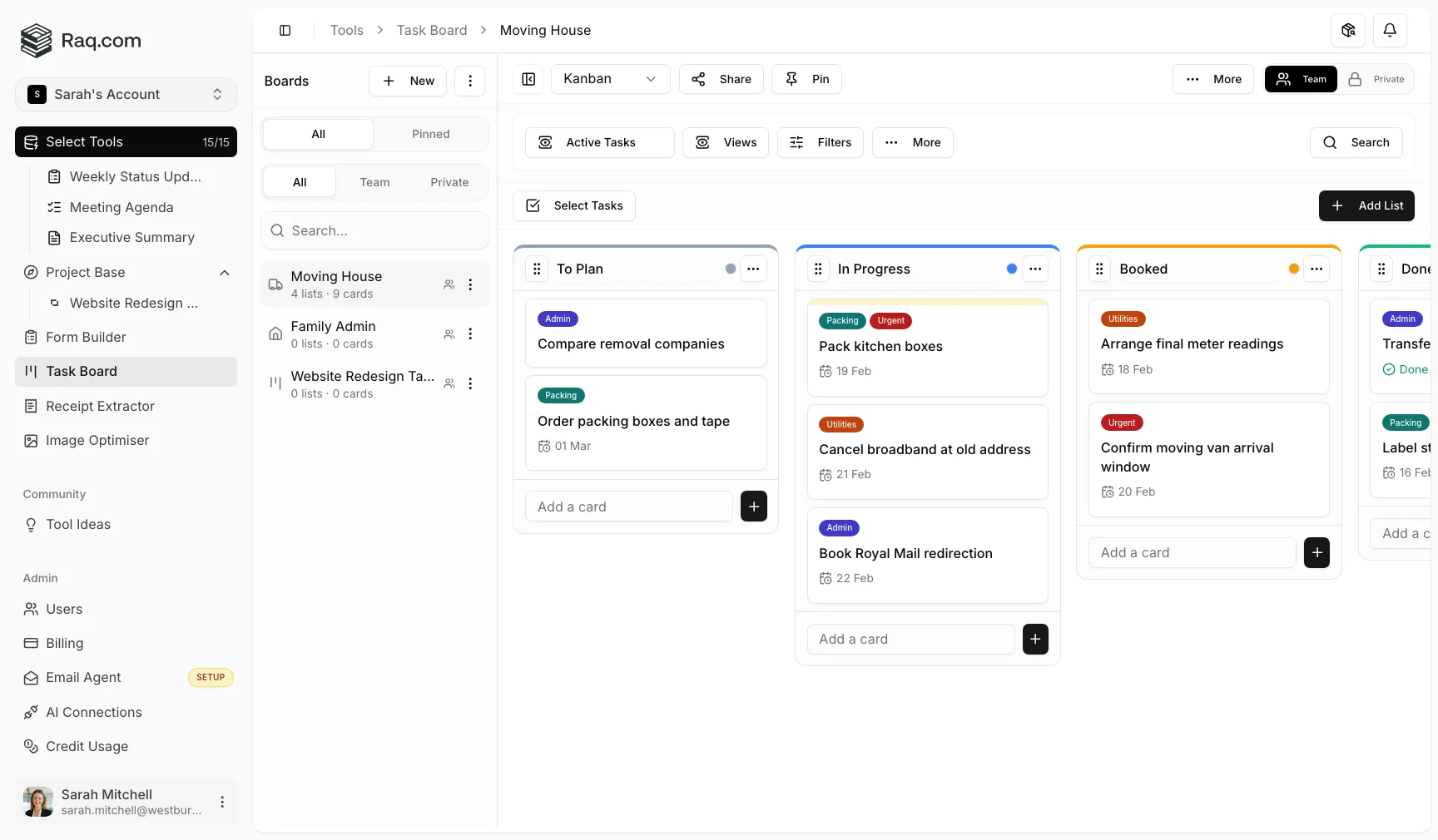Switch board visibility to Private
Screen dimensions: 1438x840
[1377, 79]
